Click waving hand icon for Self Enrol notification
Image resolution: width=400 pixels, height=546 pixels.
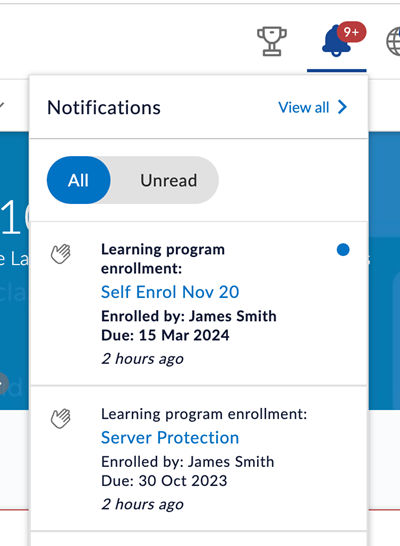click(x=61, y=254)
